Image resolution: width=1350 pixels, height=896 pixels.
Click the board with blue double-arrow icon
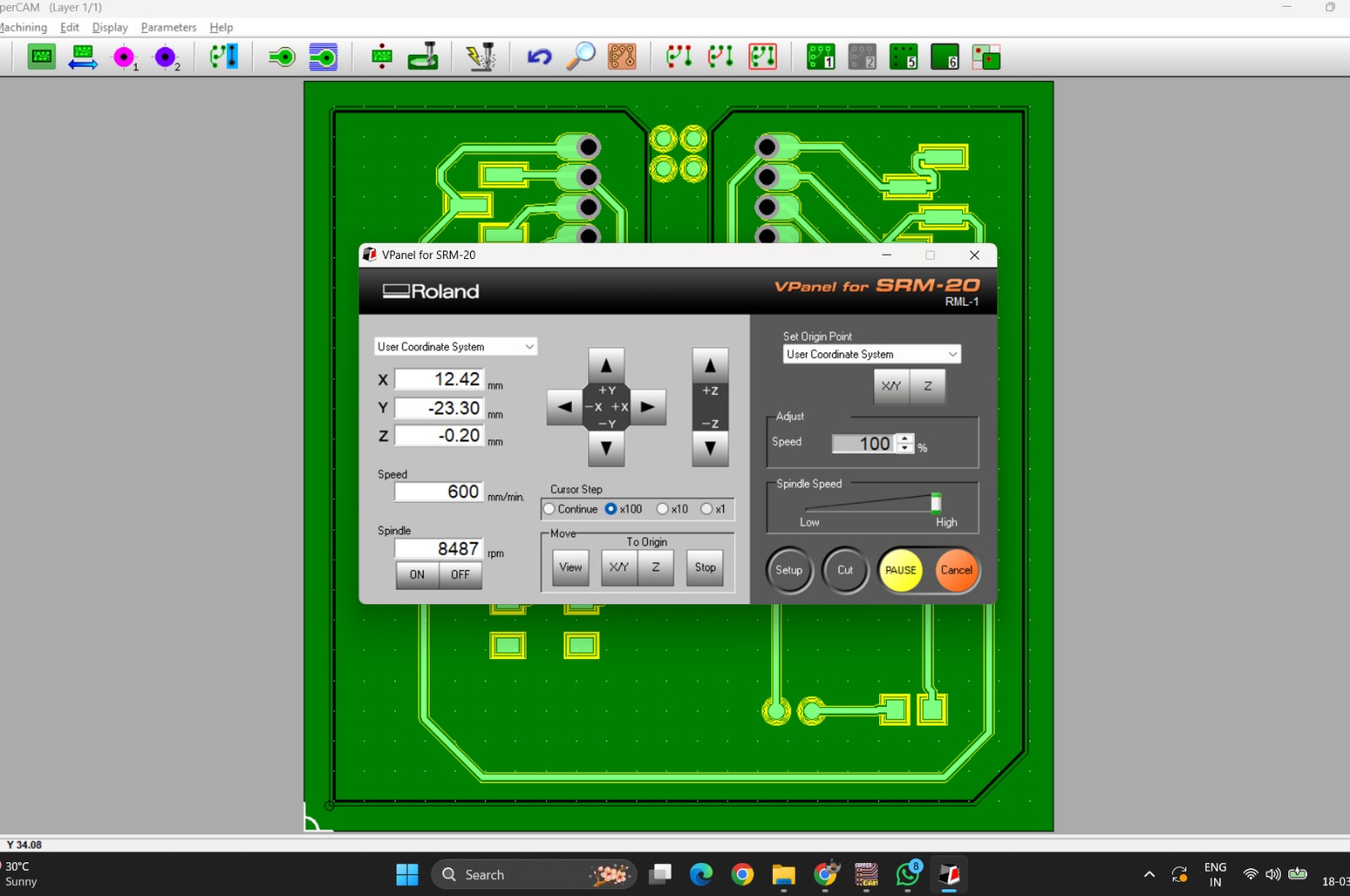(x=83, y=57)
